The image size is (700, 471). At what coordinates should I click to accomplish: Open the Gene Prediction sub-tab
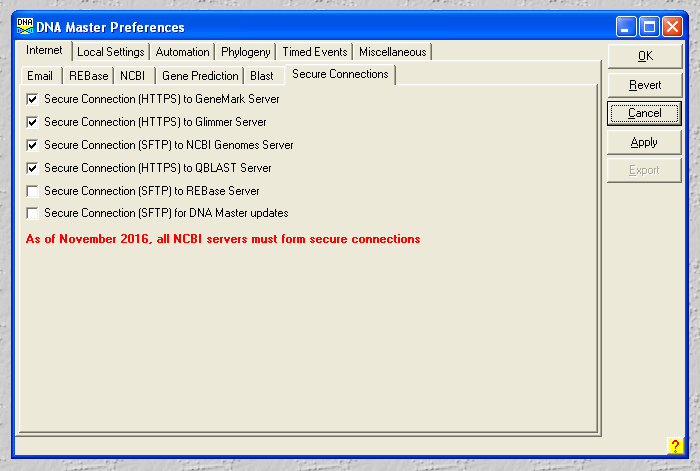[x=200, y=76]
